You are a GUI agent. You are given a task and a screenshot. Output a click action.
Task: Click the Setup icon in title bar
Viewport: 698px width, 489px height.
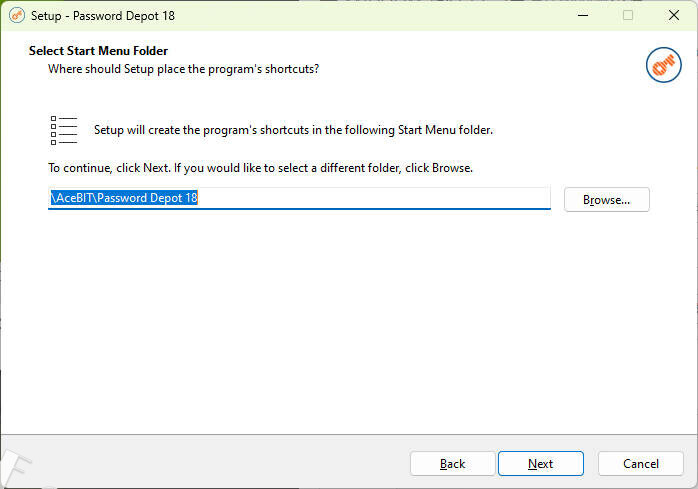(16, 15)
